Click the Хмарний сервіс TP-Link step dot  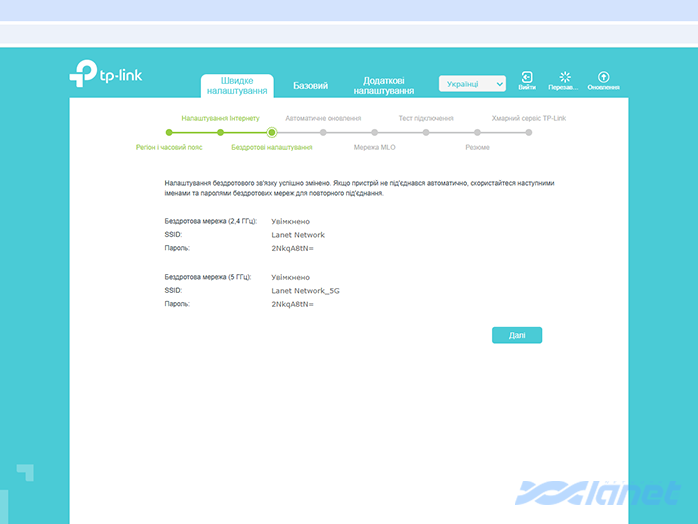(529, 132)
